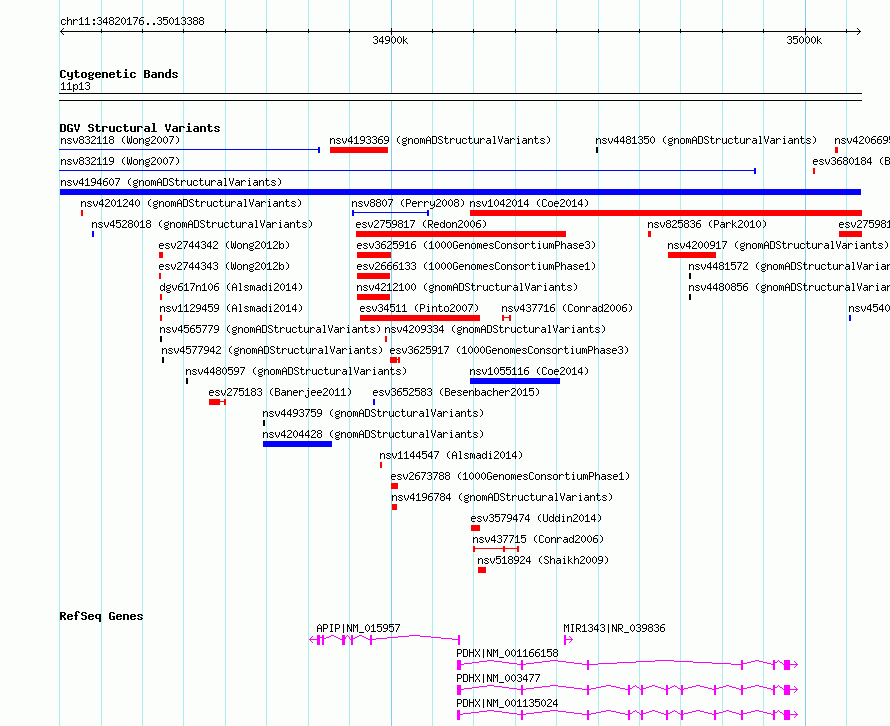Click the MIR1343|NR_039836 gene label
Screen dimensions: 890x726
(x=614, y=628)
